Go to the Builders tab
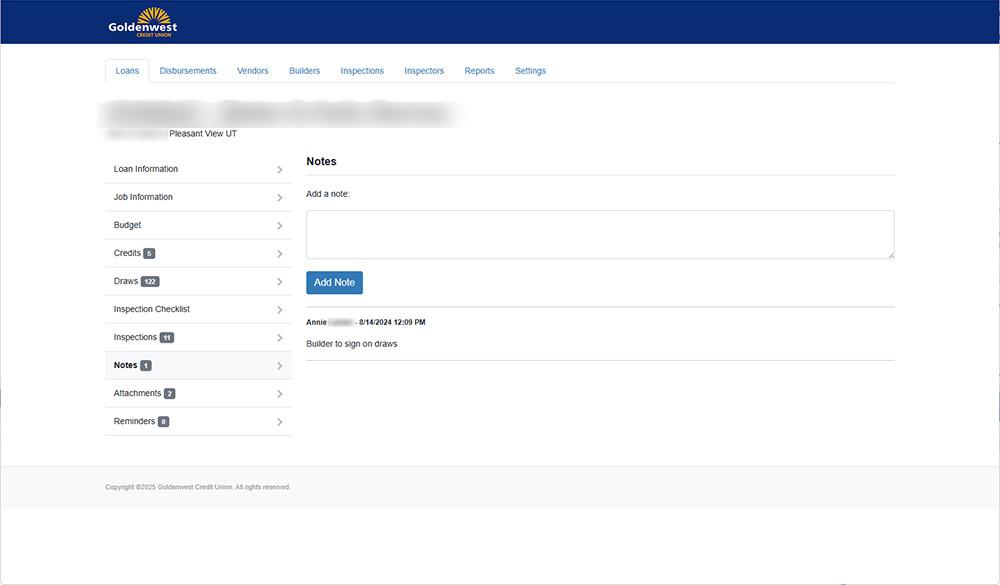 [x=304, y=71]
